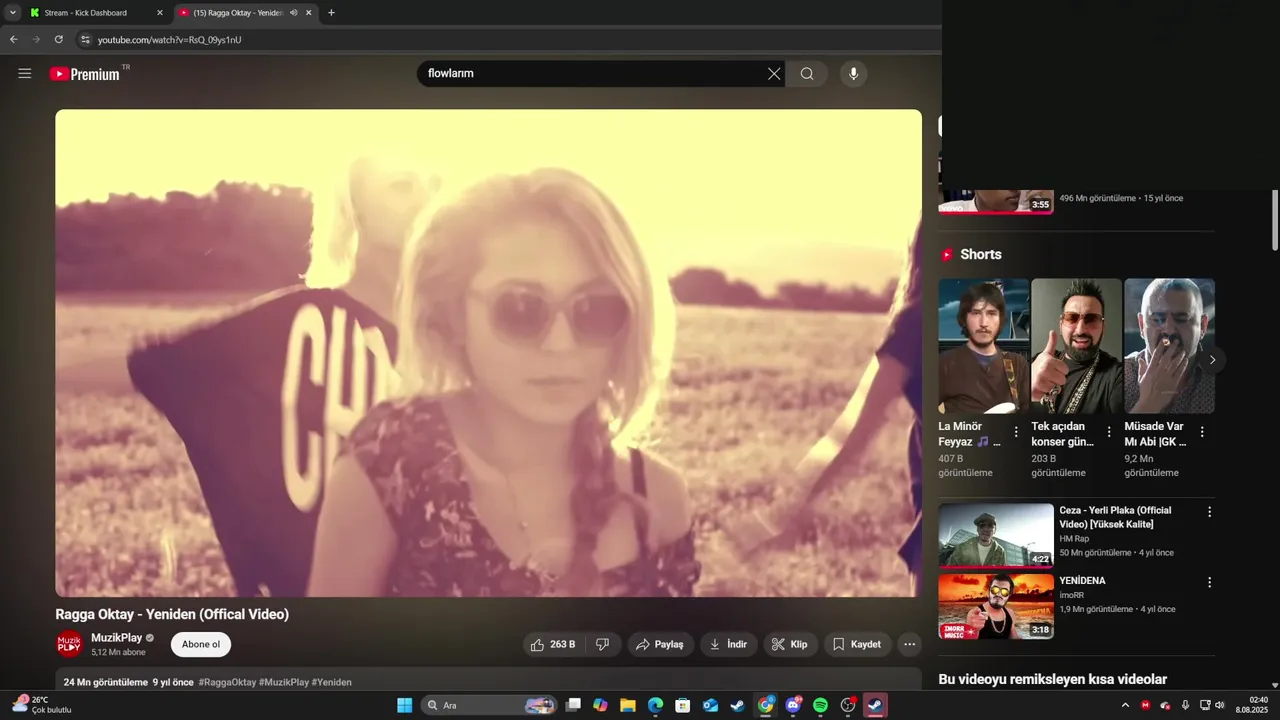Open MuzikPlay channel name link
The height and width of the screenshot is (720, 1280).
point(117,638)
